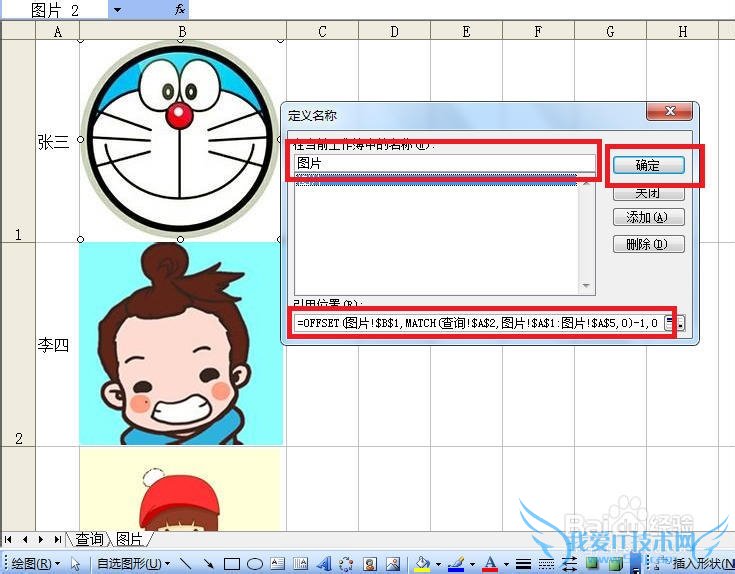Screen dimensions: 735x574
Task: Select the Line drawing tool
Action: tap(186, 563)
